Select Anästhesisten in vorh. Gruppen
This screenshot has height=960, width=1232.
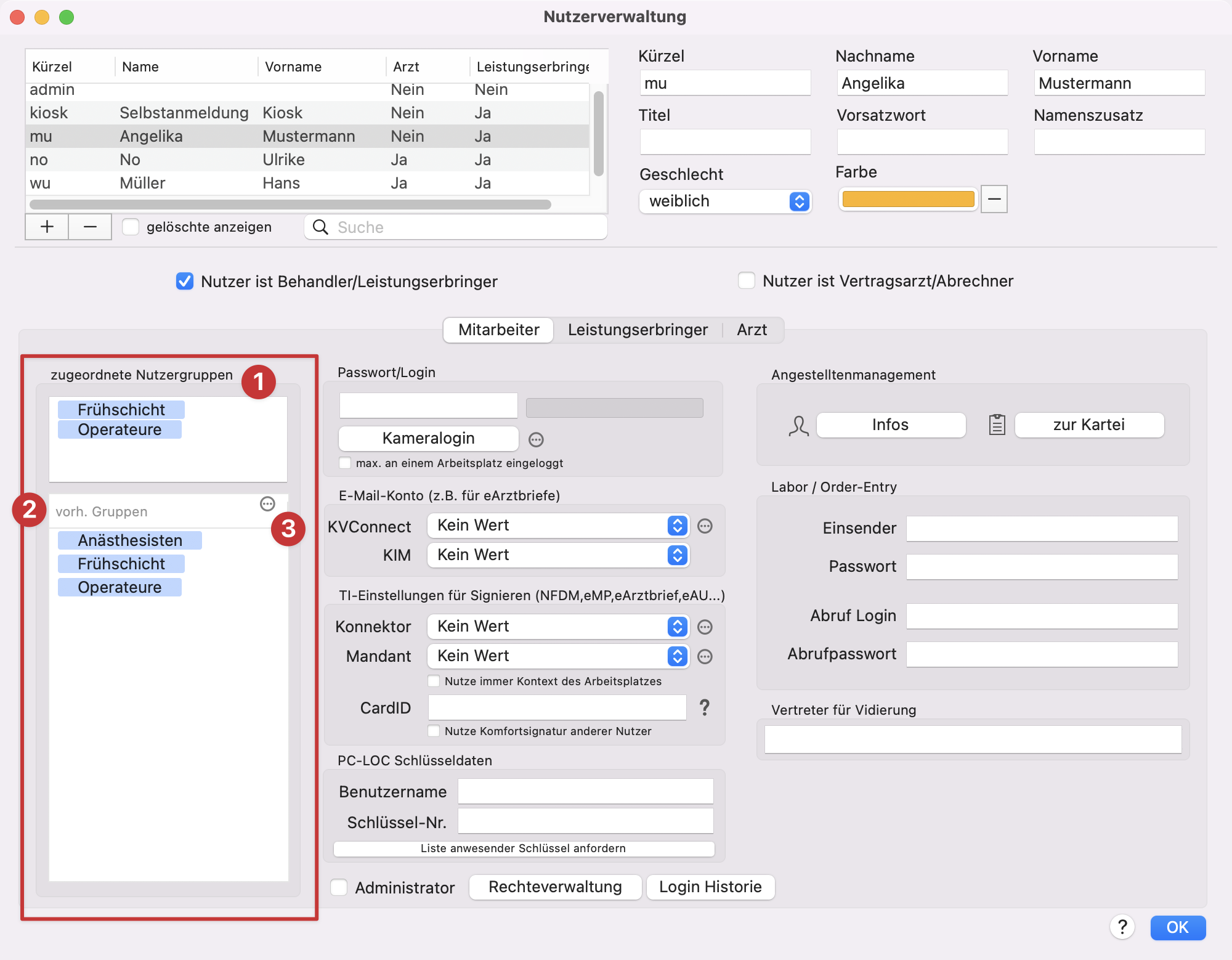point(130,540)
